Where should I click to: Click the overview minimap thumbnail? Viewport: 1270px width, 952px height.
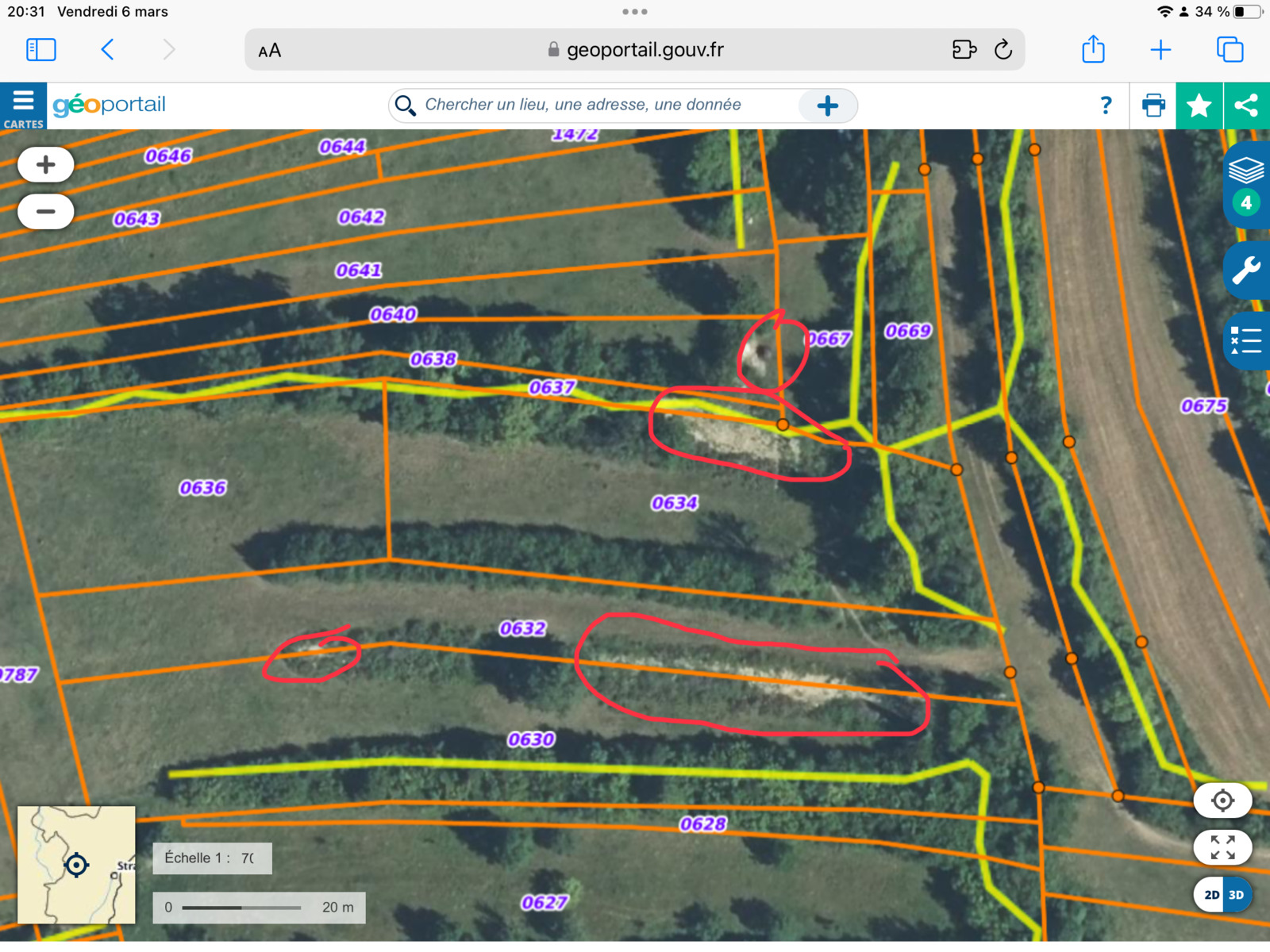pyautogui.click(x=76, y=865)
